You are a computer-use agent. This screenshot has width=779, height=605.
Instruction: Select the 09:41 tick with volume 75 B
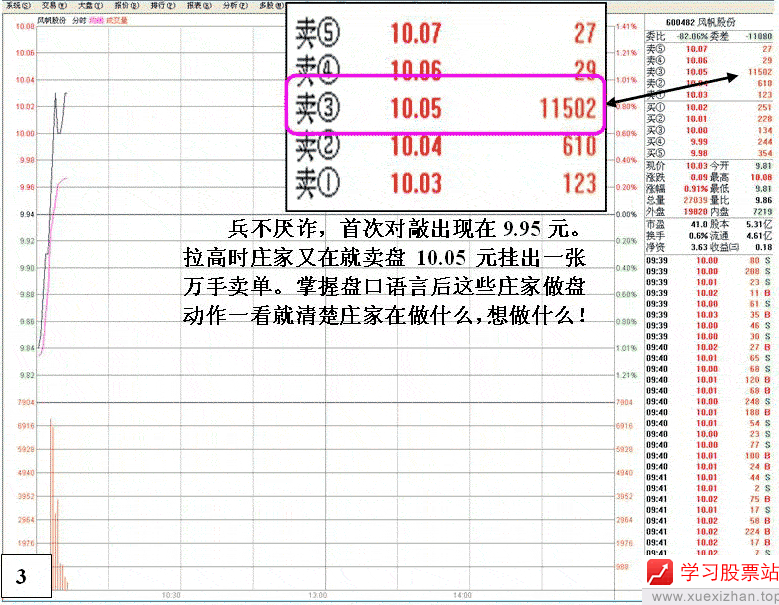(709, 499)
